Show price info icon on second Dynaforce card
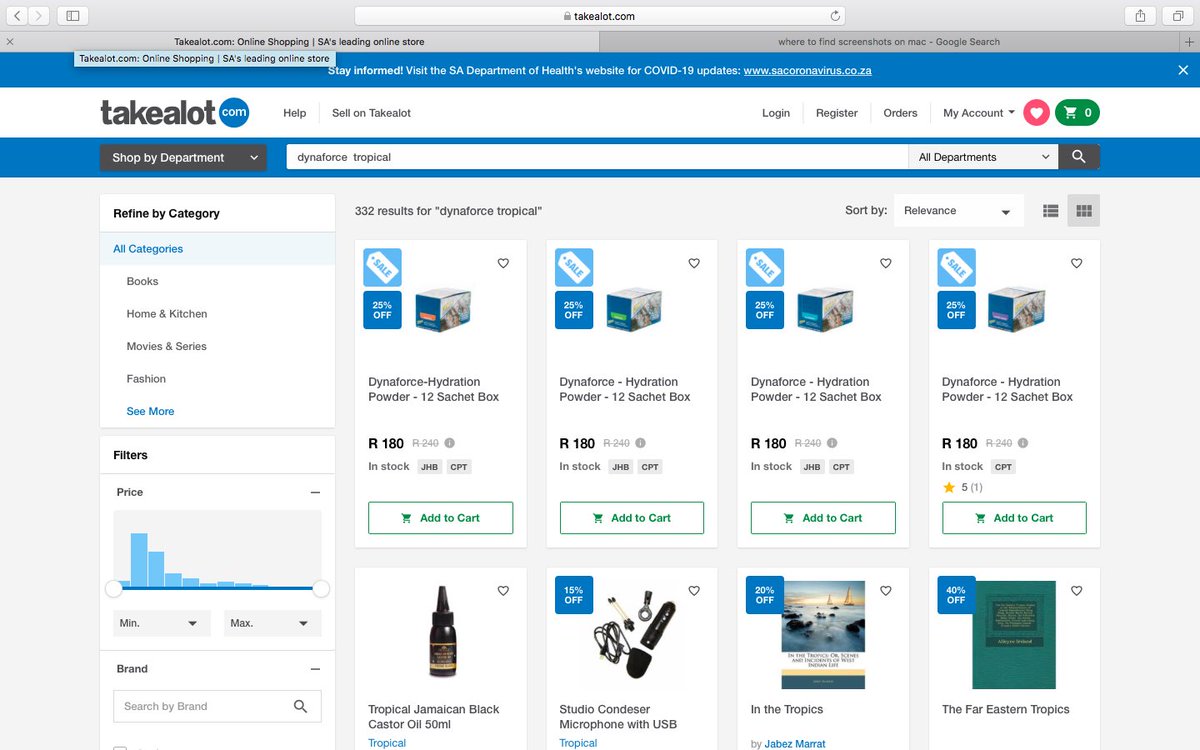The width and height of the screenshot is (1200, 750). 640,443
